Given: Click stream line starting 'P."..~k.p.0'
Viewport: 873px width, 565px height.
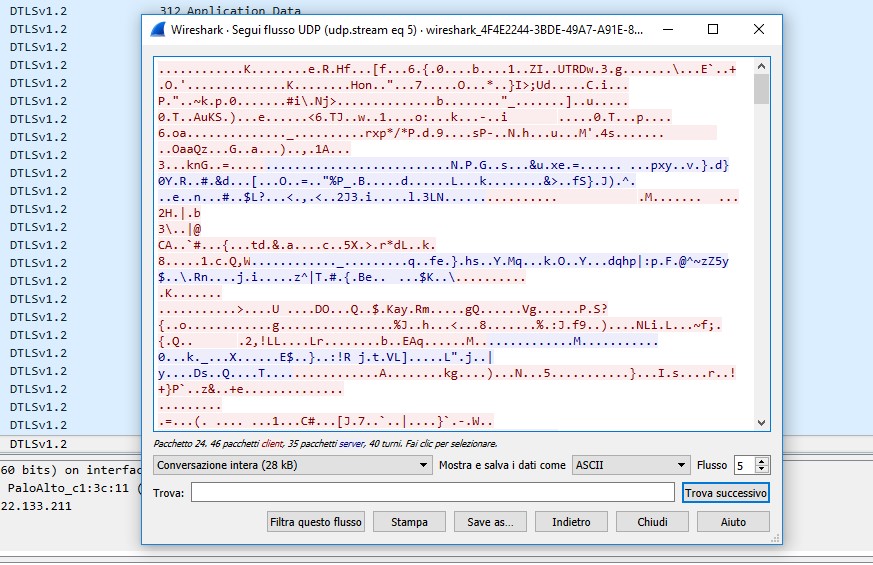Looking at the screenshot, I should click(393, 101).
